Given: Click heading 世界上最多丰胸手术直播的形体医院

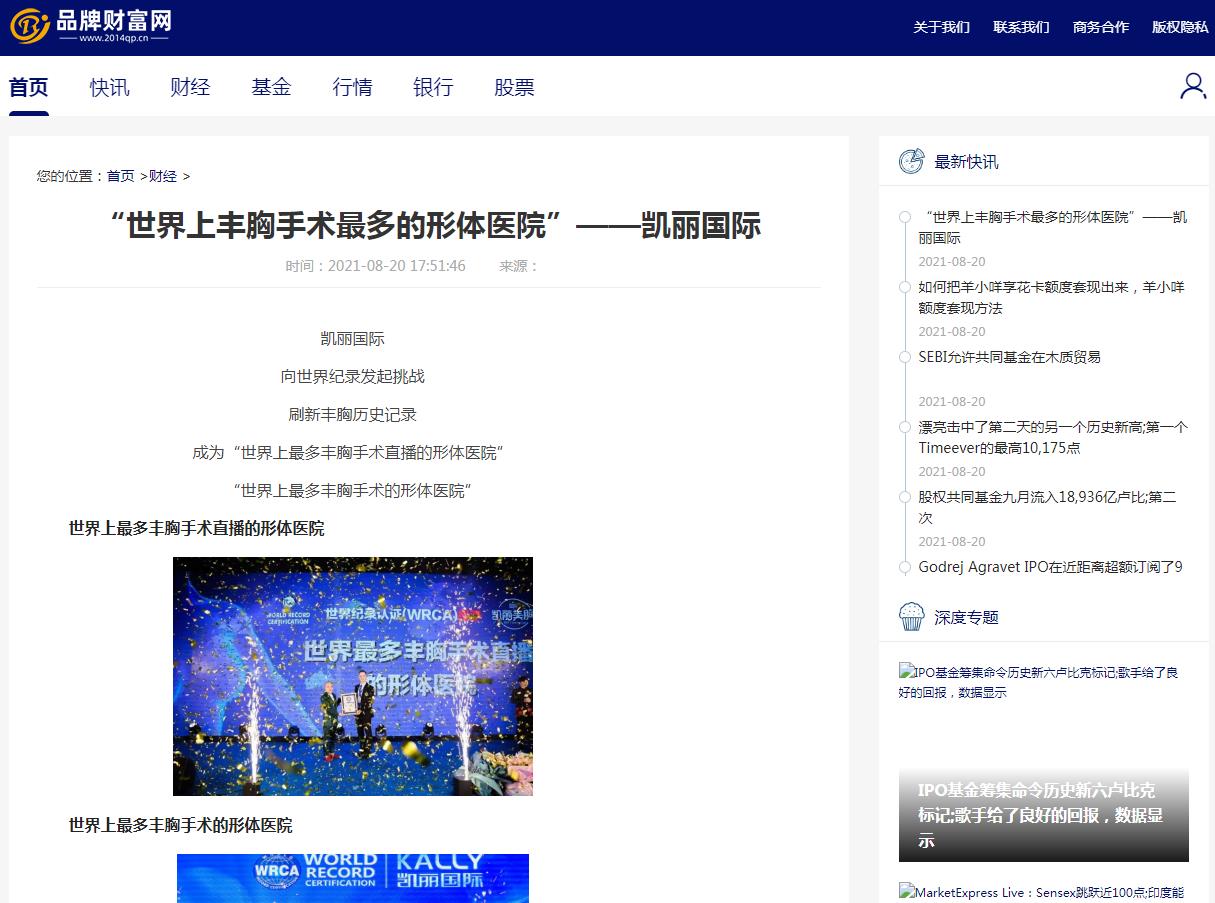Looking at the screenshot, I should (x=197, y=528).
